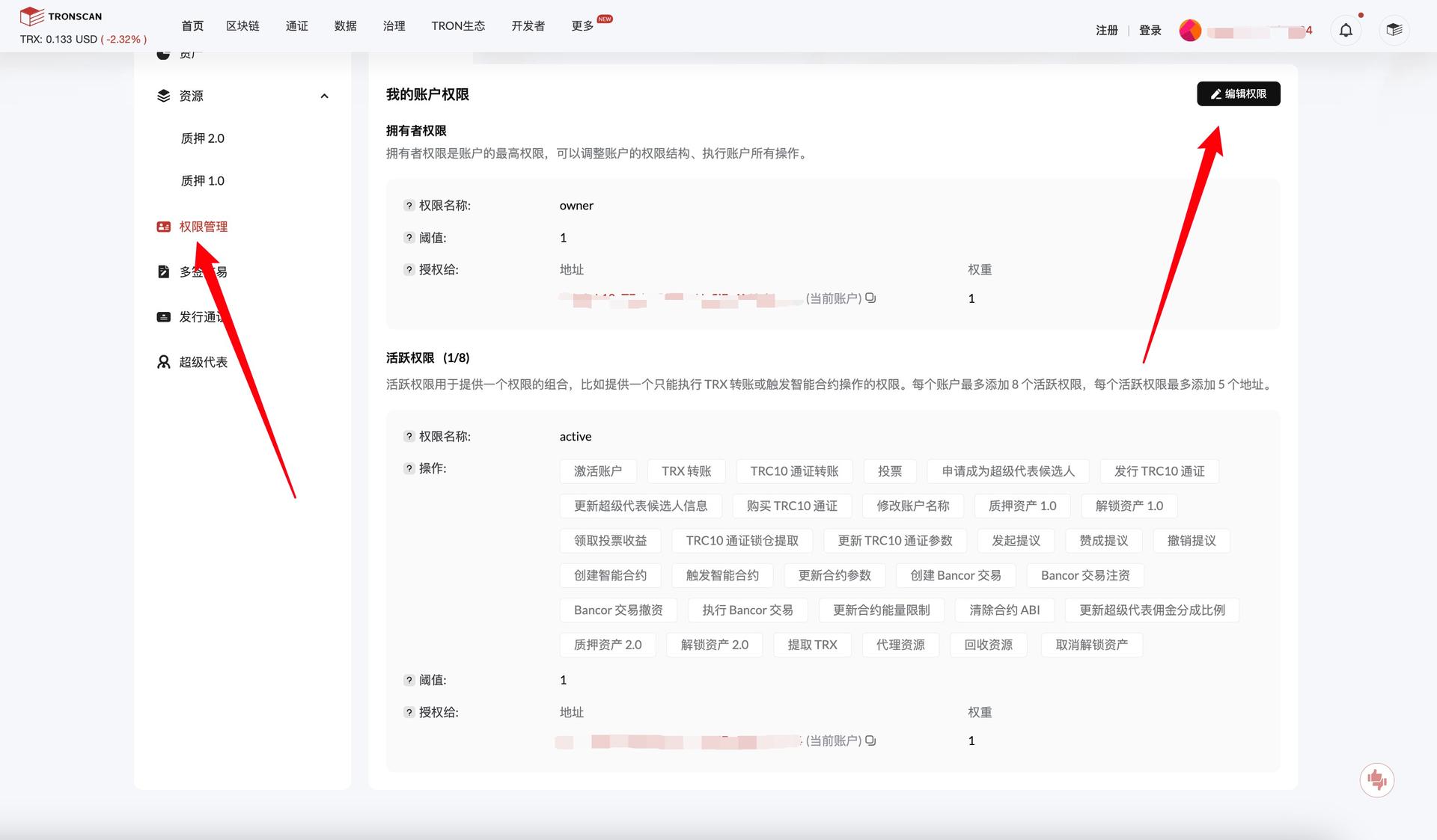
Task: Open the 数据 menu
Action: click(x=345, y=25)
